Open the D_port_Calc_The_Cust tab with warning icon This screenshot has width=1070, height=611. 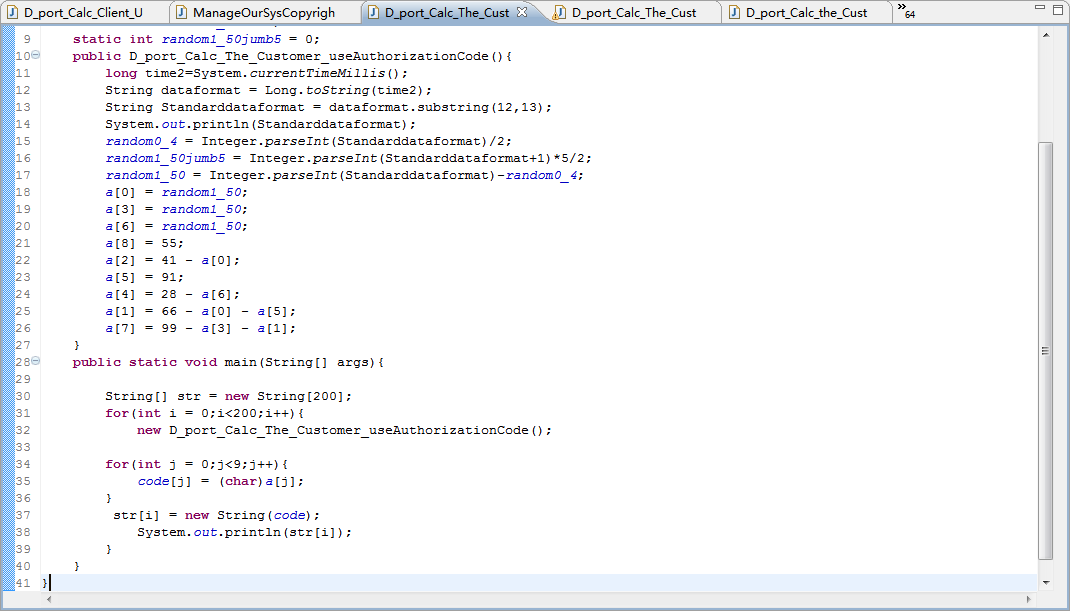click(634, 12)
